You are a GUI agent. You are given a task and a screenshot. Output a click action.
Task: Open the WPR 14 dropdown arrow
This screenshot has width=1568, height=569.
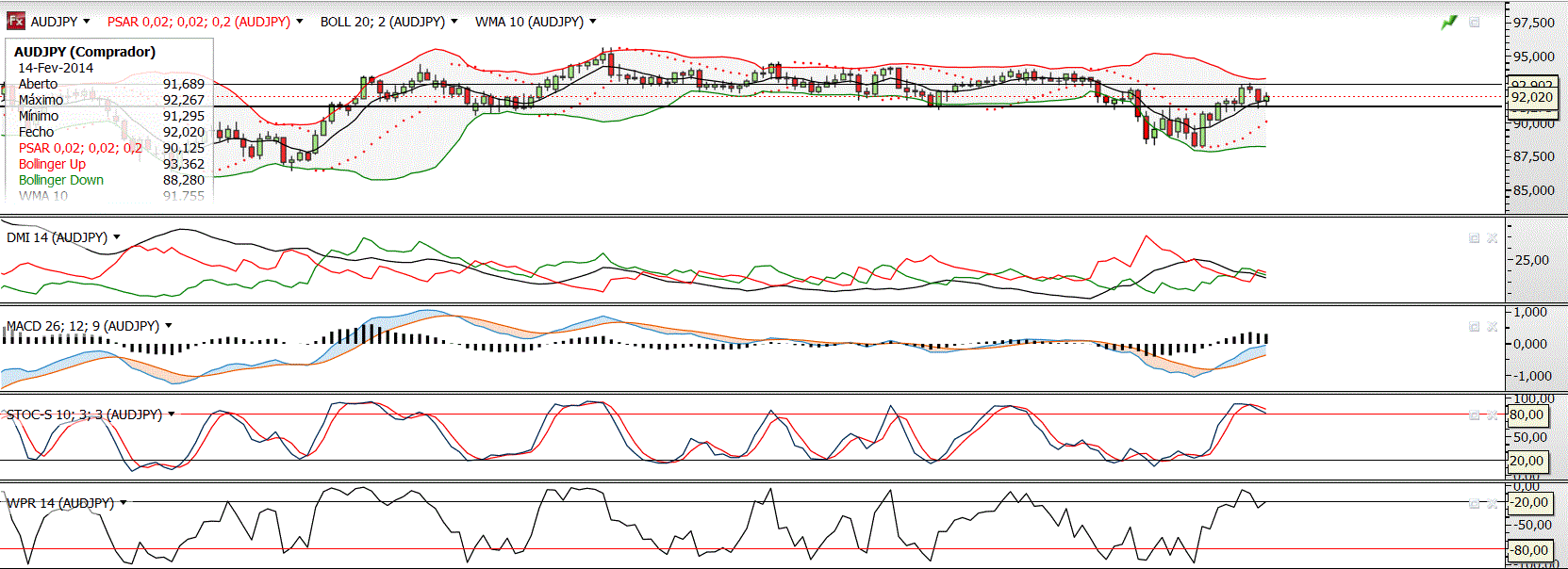pyautogui.click(x=124, y=503)
